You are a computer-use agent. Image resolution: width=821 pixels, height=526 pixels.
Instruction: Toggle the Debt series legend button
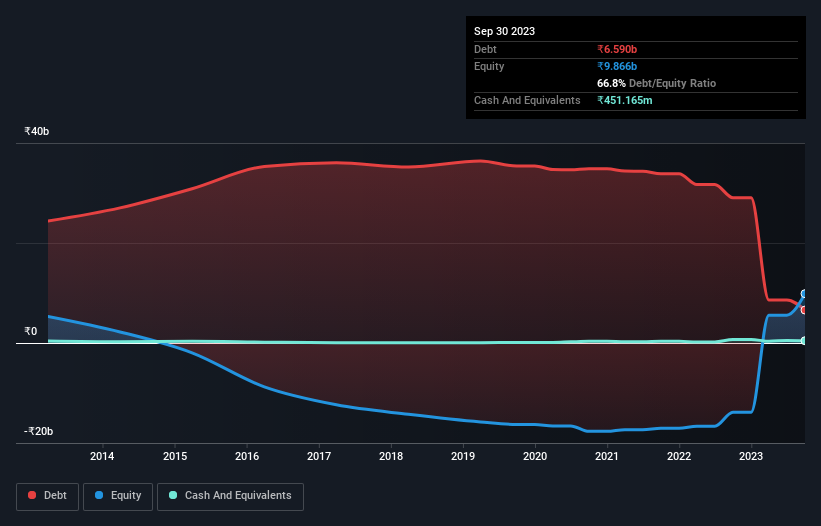[x=48, y=496]
